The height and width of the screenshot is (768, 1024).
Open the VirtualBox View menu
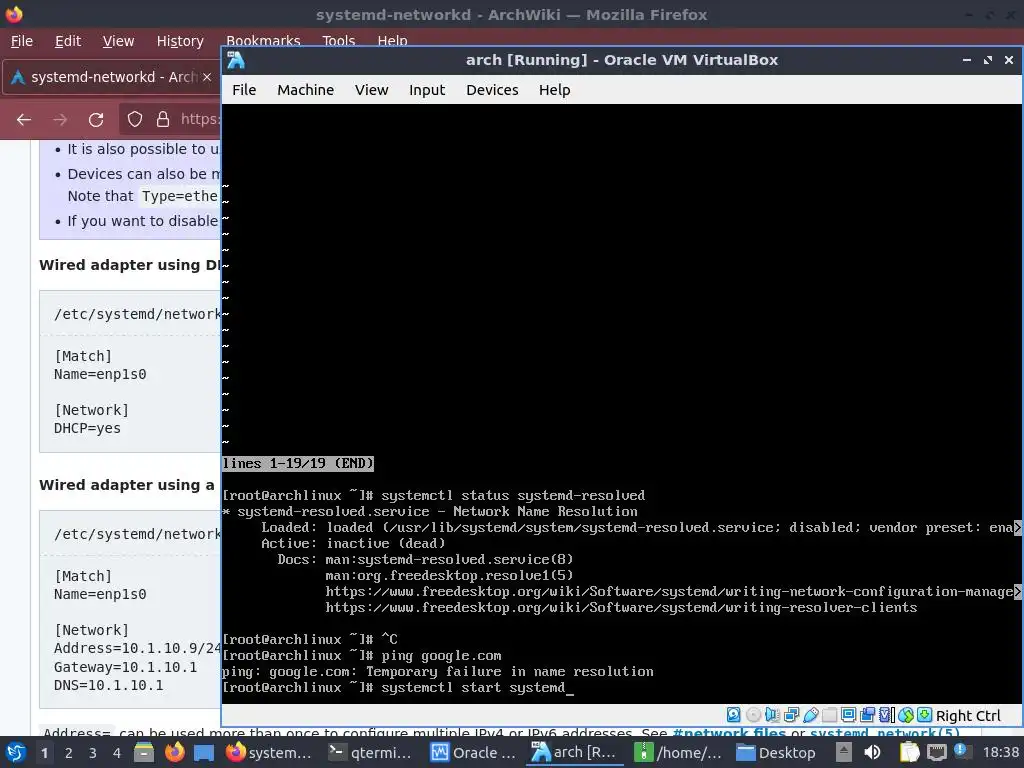(x=372, y=90)
